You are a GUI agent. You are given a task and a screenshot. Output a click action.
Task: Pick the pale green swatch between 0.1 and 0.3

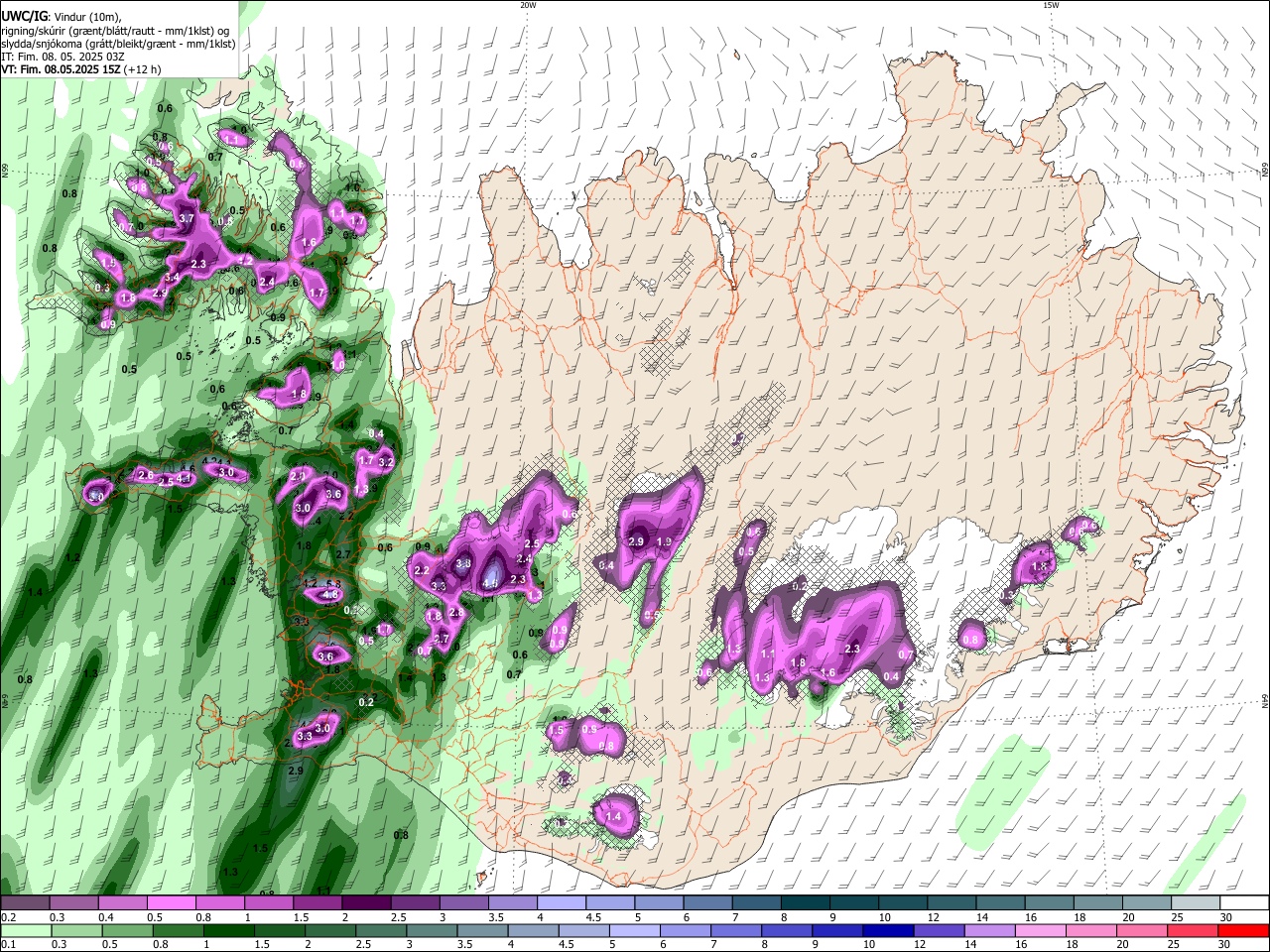click(x=25, y=931)
